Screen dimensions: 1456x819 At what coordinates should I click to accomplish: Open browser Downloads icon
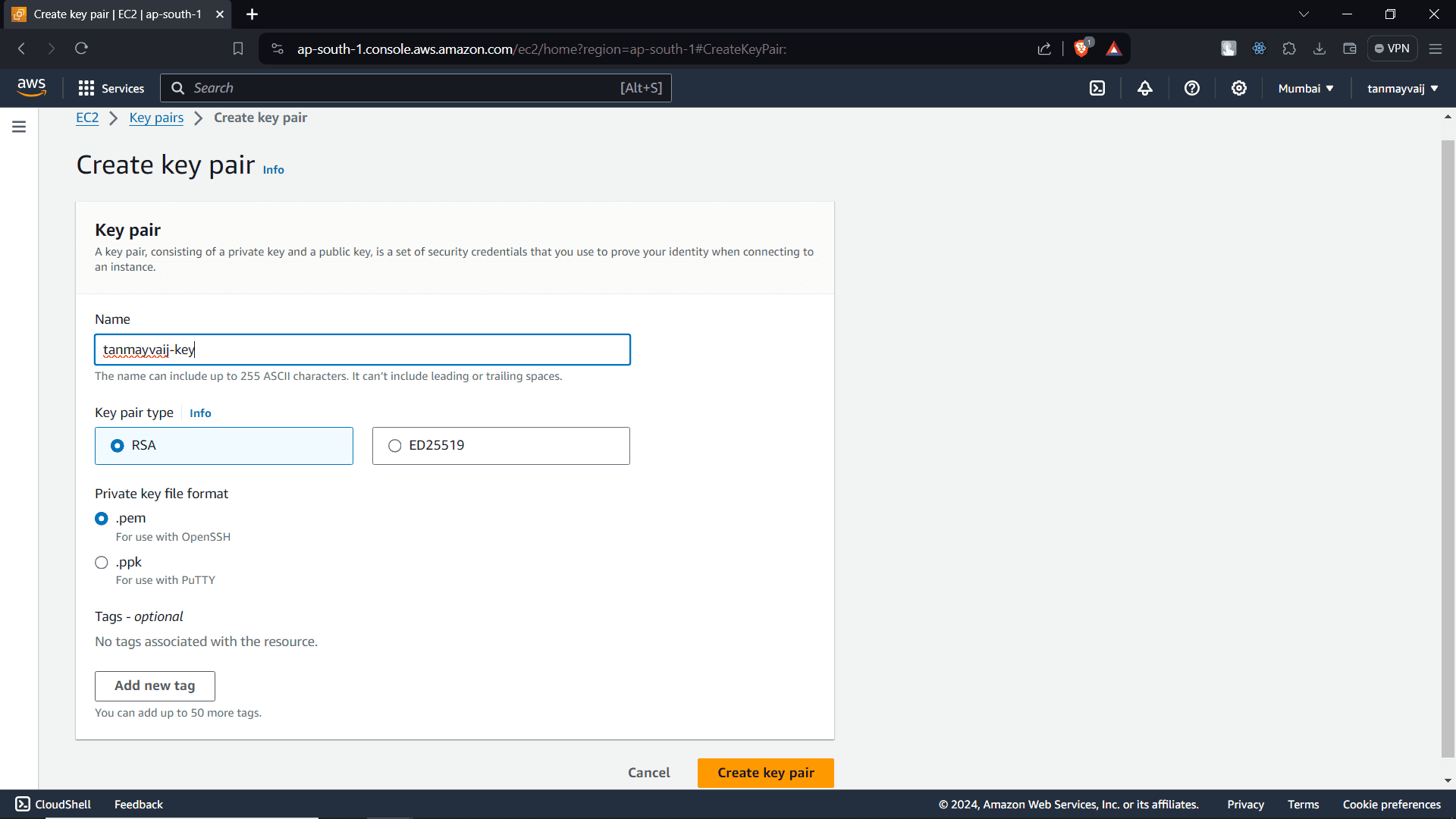pyautogui.click(x=1319, y=48)
